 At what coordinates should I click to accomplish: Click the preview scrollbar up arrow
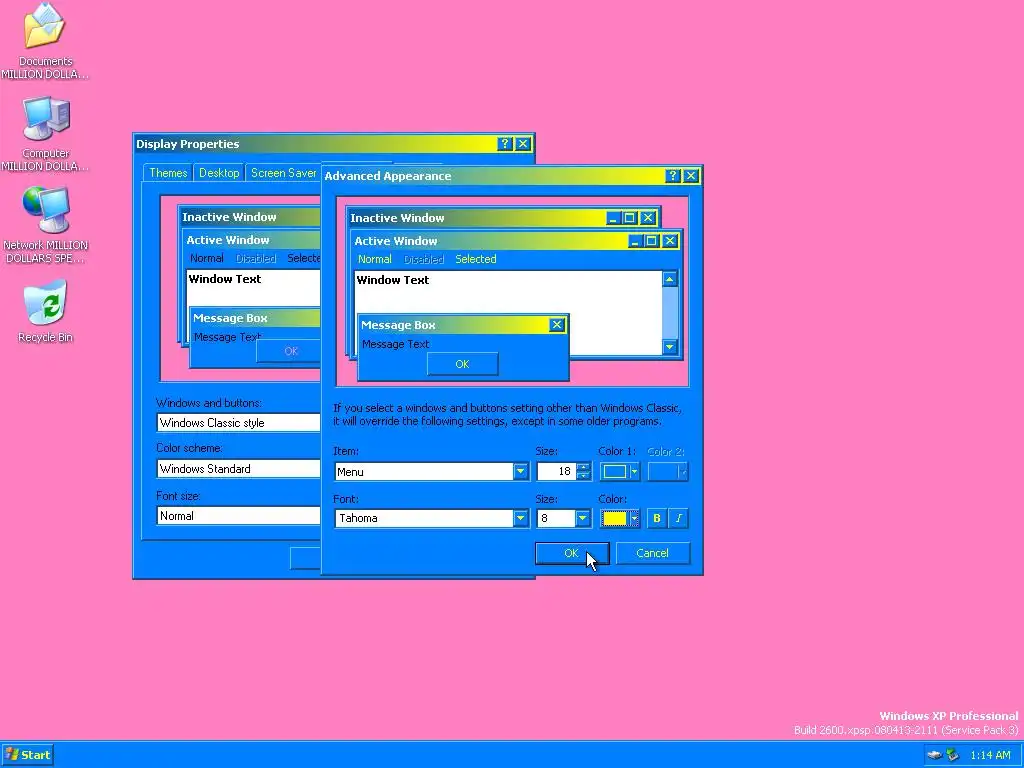point(669,280)
